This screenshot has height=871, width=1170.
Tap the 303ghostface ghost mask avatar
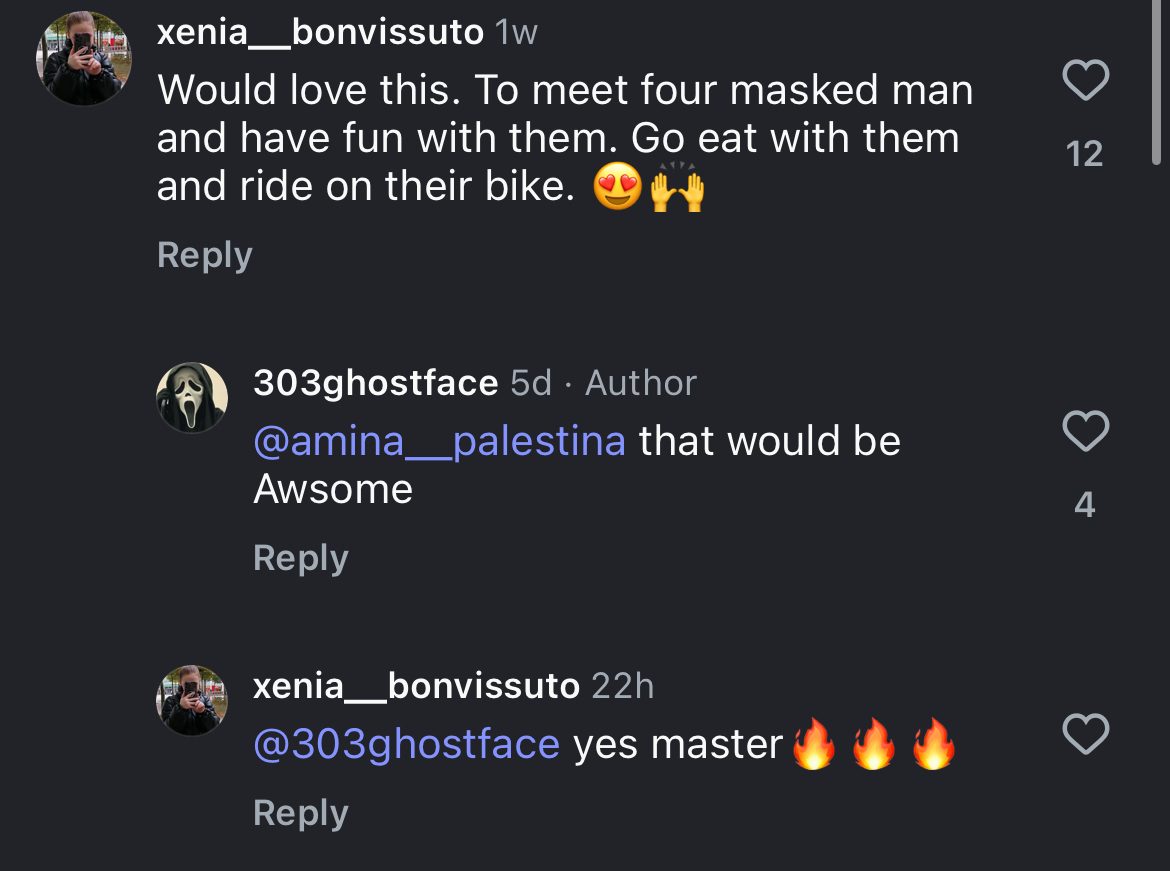[192, 397]
